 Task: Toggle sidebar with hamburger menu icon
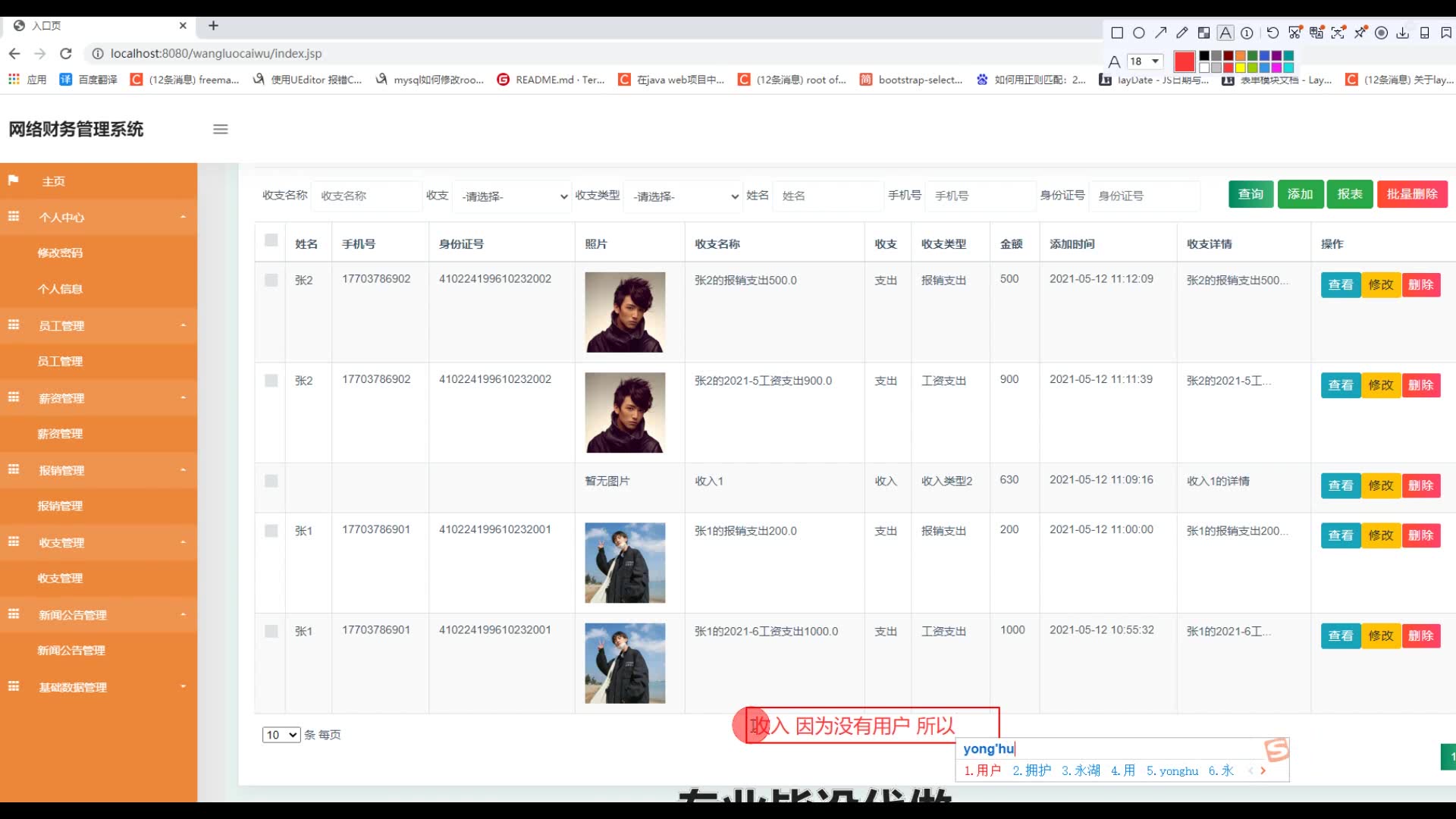click(x=220, y=129)
